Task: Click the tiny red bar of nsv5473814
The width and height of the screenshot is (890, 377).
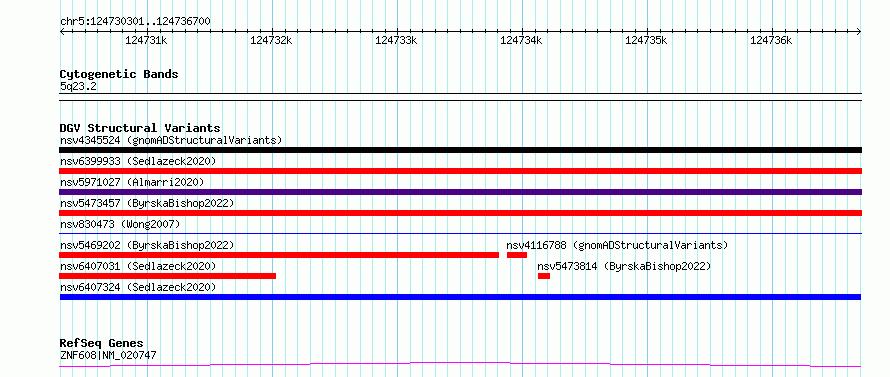Action: 544,276
